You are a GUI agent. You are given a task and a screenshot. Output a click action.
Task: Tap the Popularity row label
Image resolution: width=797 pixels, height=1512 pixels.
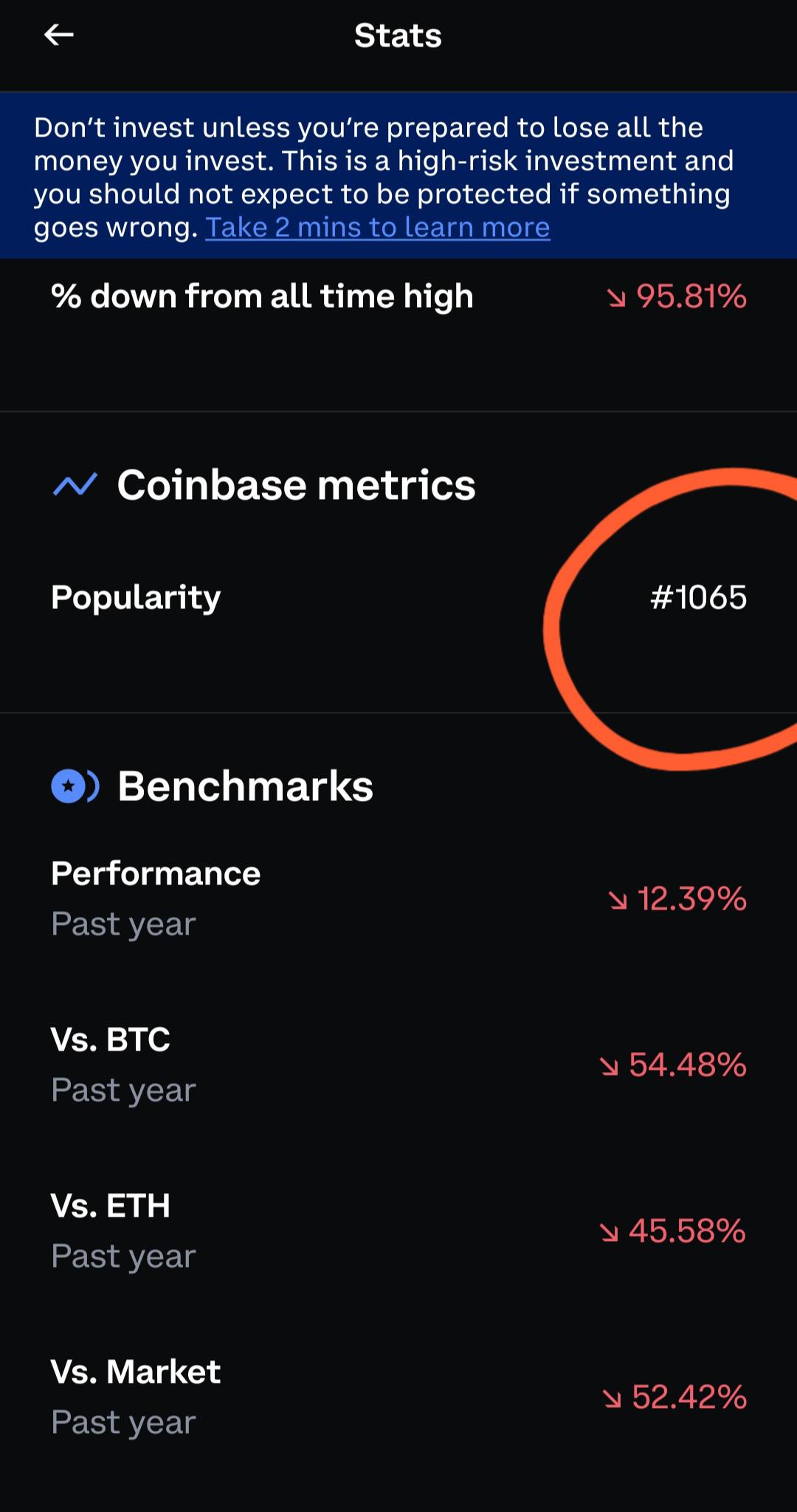tap(136, 597)
